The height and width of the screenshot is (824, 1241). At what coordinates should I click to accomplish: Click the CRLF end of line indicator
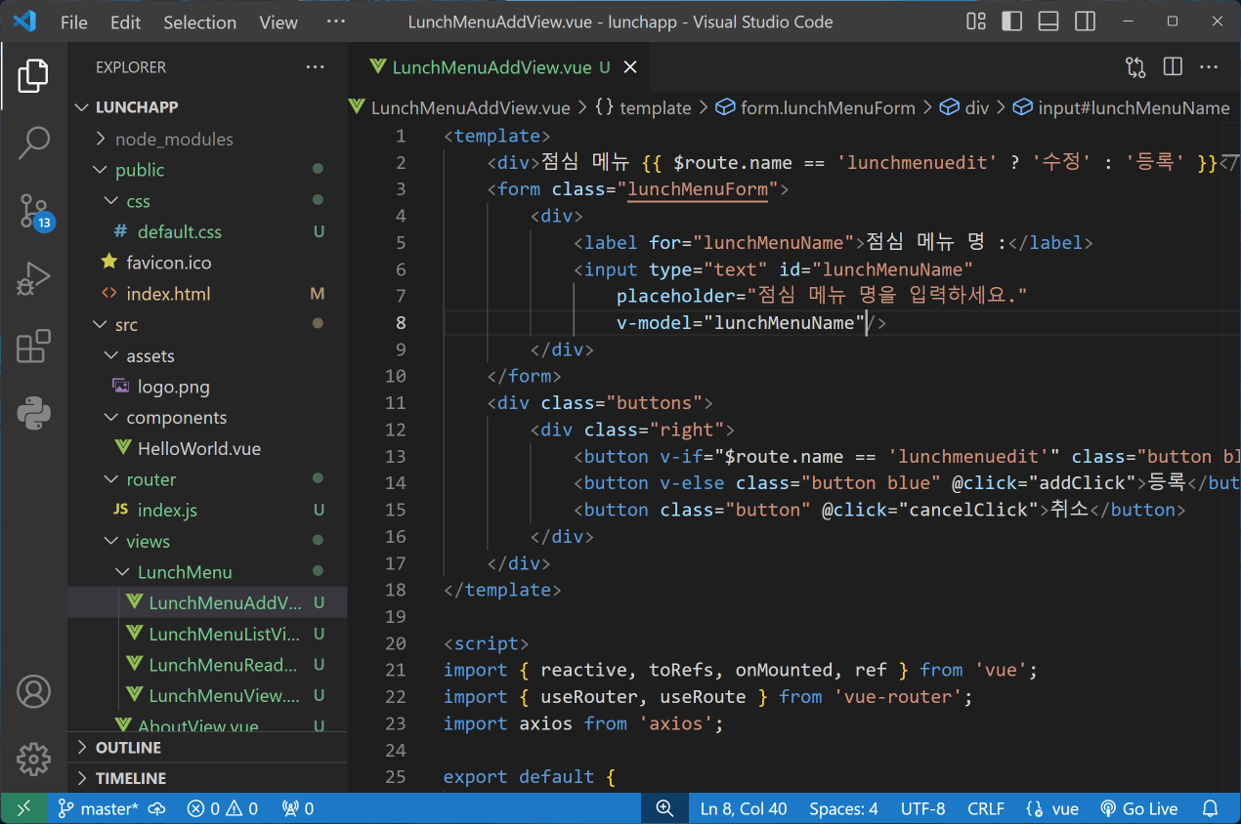(986, 808)
